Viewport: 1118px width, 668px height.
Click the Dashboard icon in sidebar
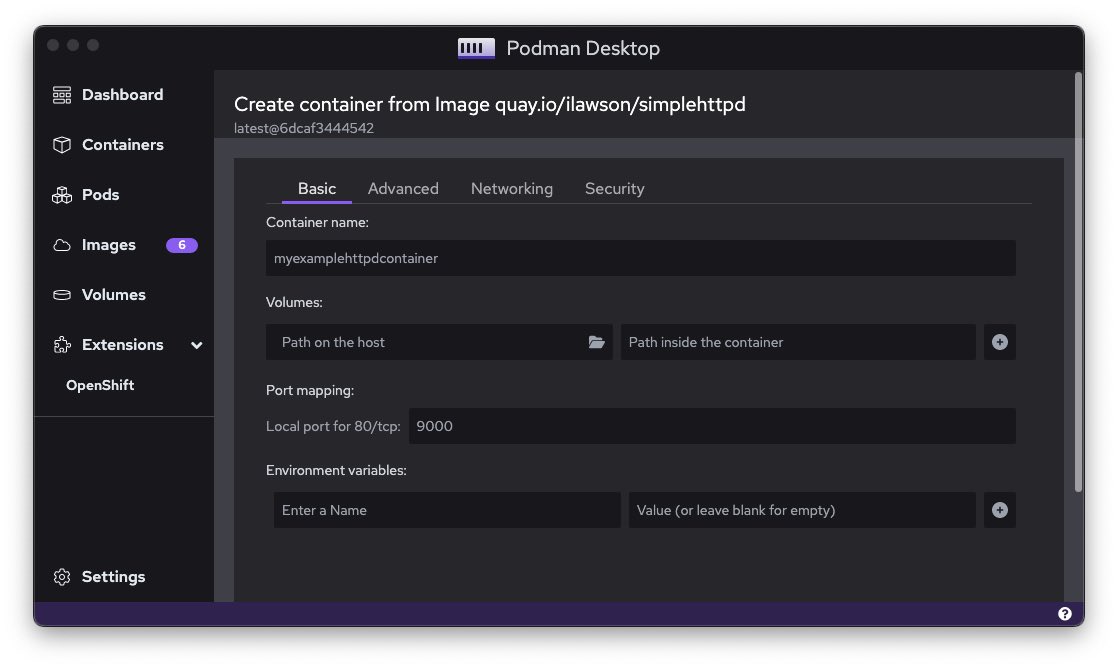62,95
